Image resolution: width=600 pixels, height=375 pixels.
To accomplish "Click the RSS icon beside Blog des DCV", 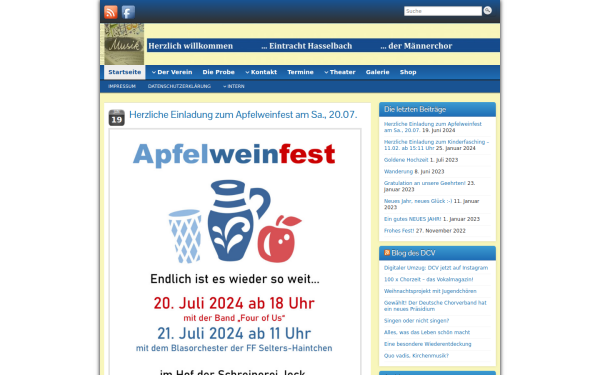I will tap(387, 253).
